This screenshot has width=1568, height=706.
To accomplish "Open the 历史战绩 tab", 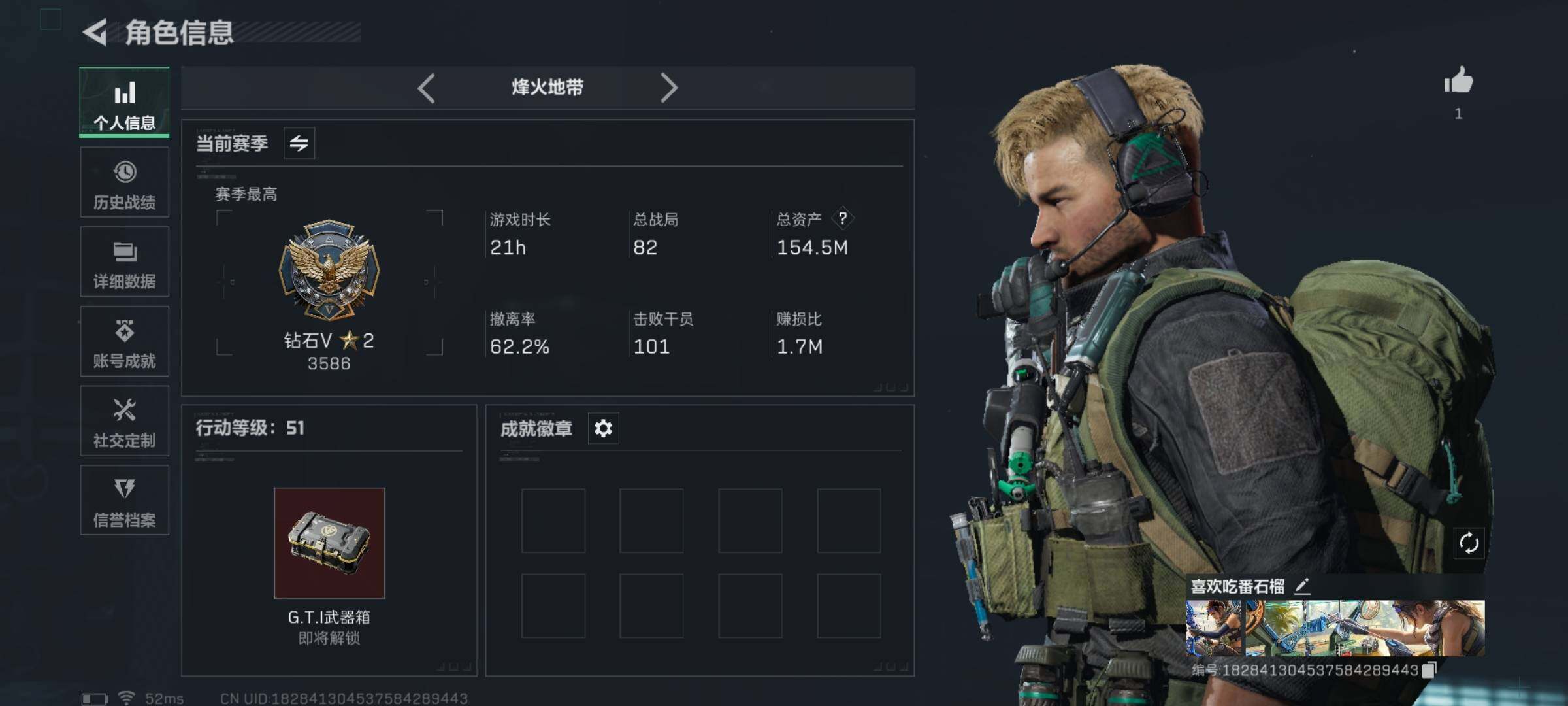I will coord(124,182).
